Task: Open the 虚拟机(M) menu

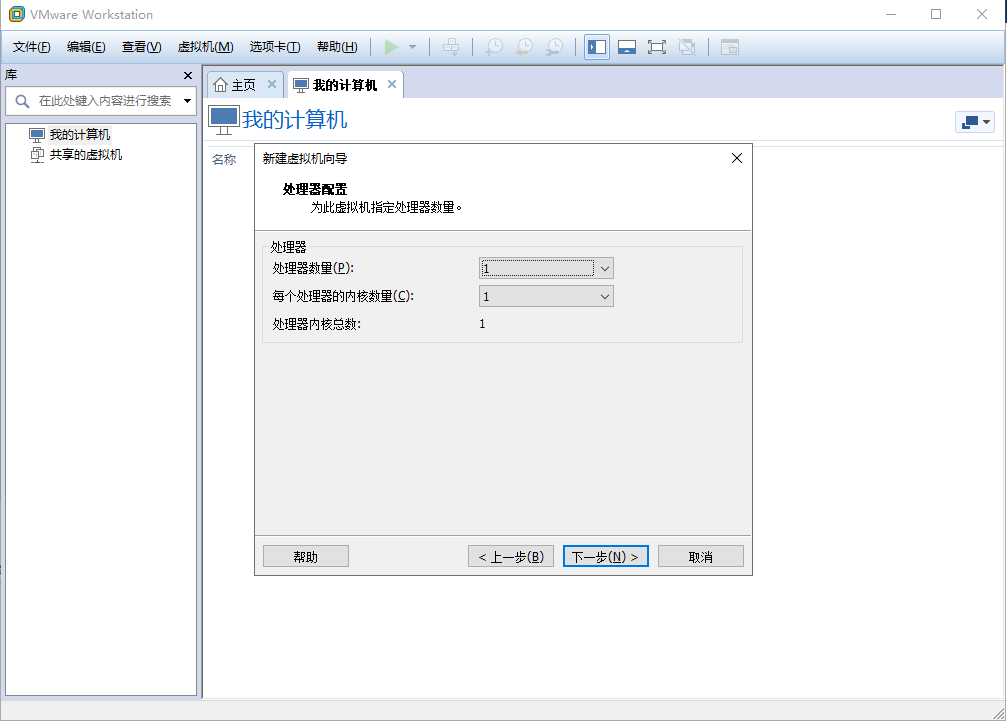Action: 206,47
